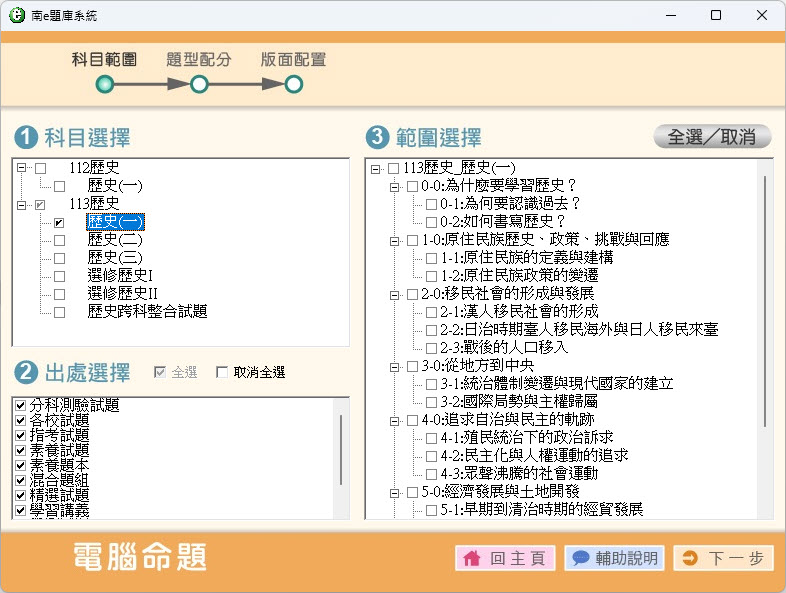786x593 pixels.
Task: Click the 版面配置 step circle
Action: 293,85
